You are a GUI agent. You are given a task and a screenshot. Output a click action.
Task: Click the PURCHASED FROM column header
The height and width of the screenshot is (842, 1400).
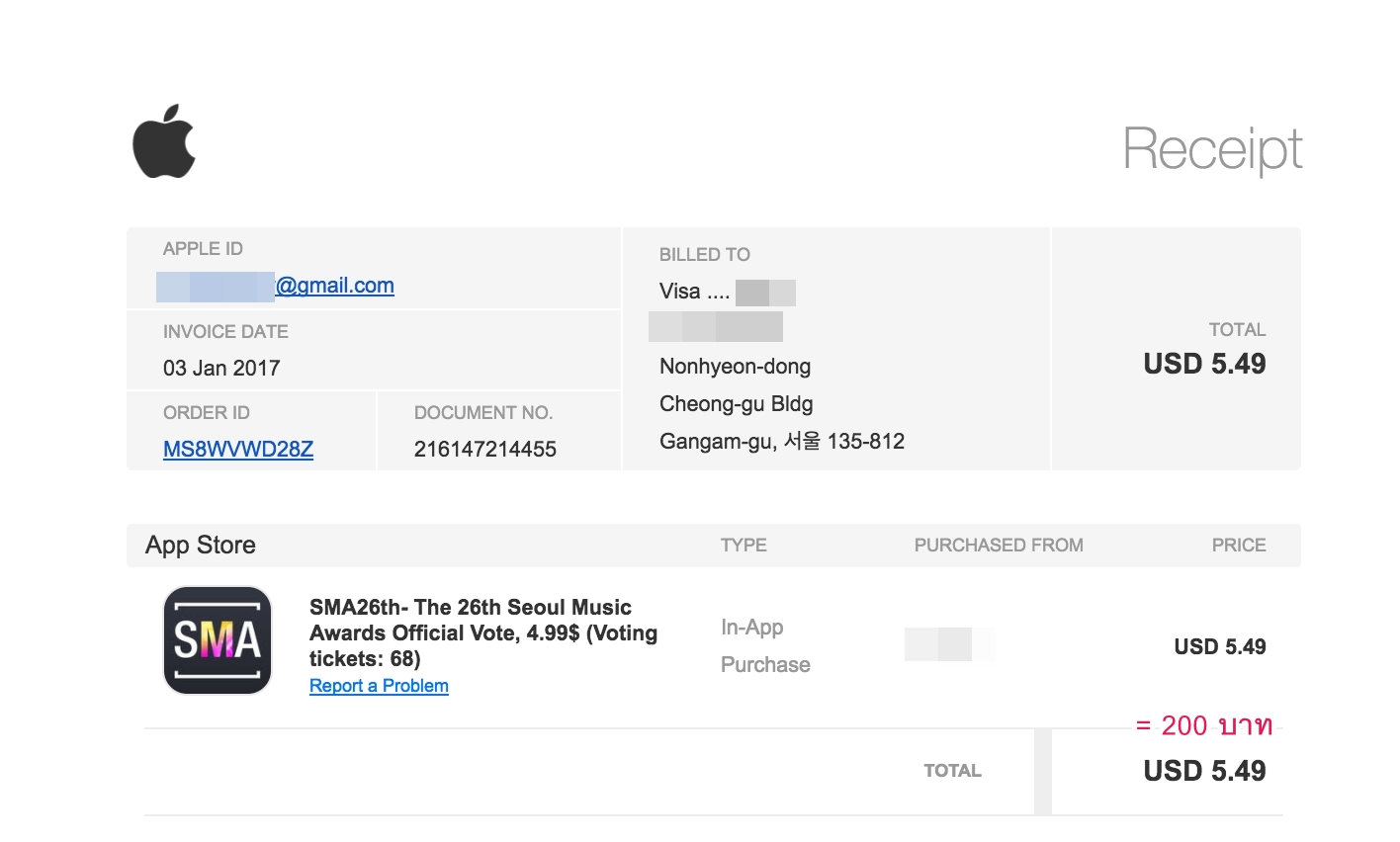pyautogui.click(x=999, y=546)
